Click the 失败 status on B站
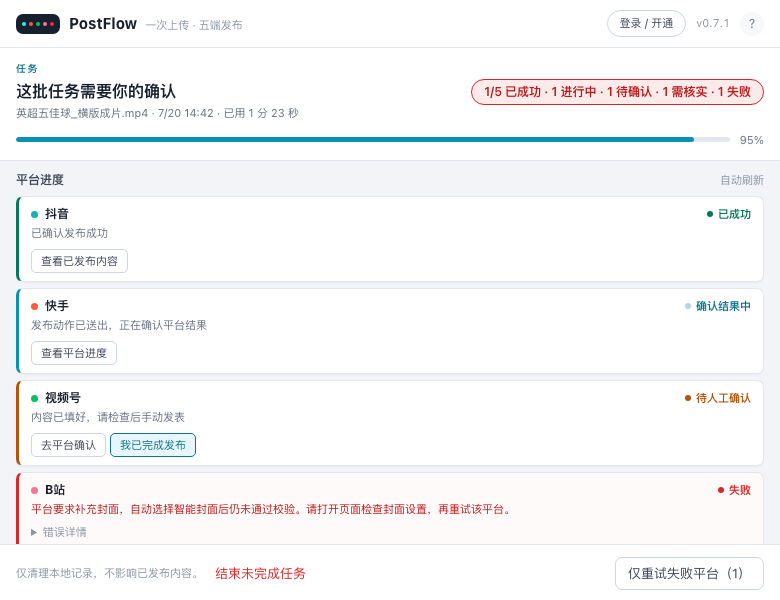780x600 pixels. [734, 491]
